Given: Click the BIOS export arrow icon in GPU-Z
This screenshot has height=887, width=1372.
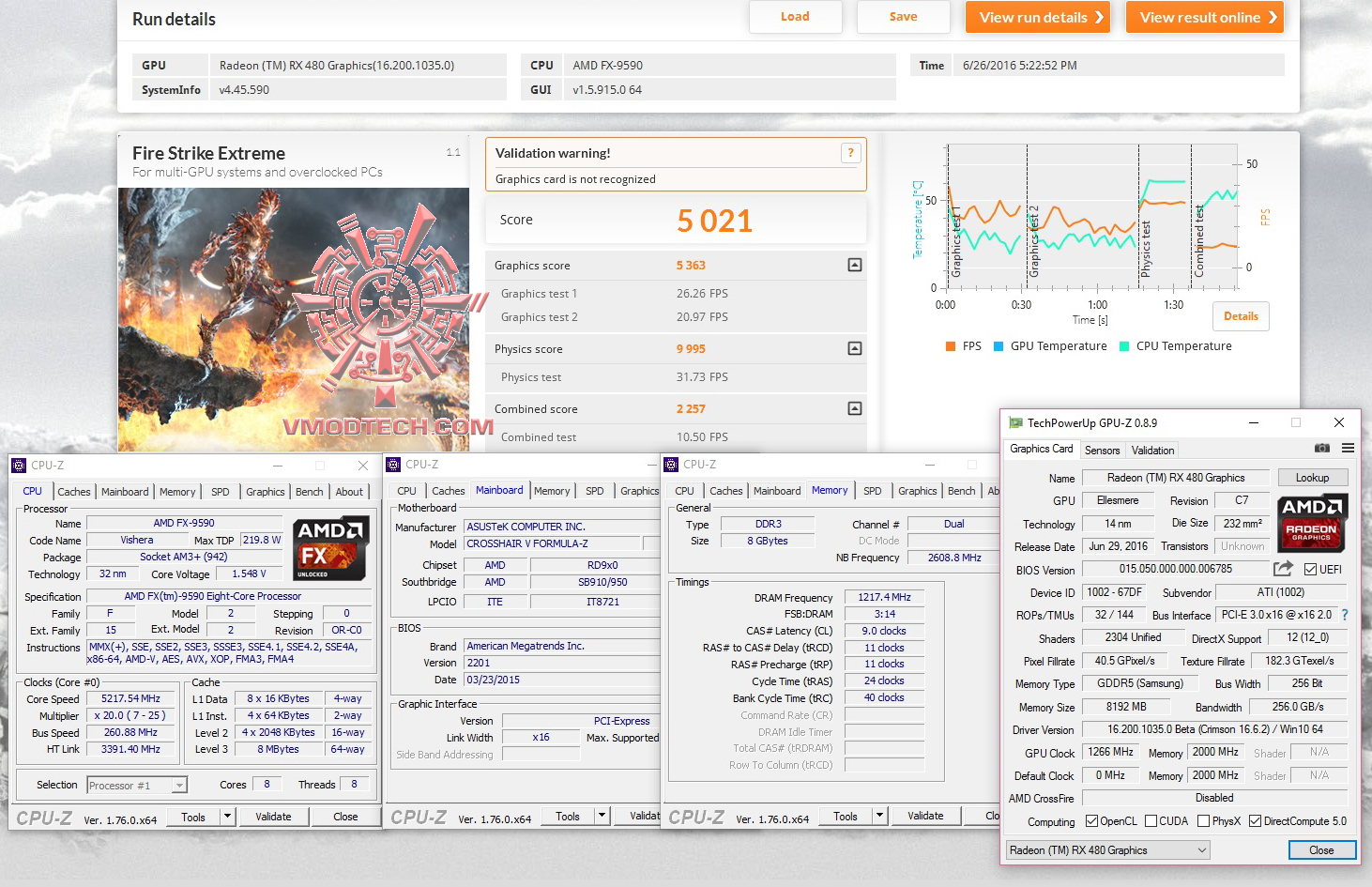Looking at the screenshot, I should 1283,569.
